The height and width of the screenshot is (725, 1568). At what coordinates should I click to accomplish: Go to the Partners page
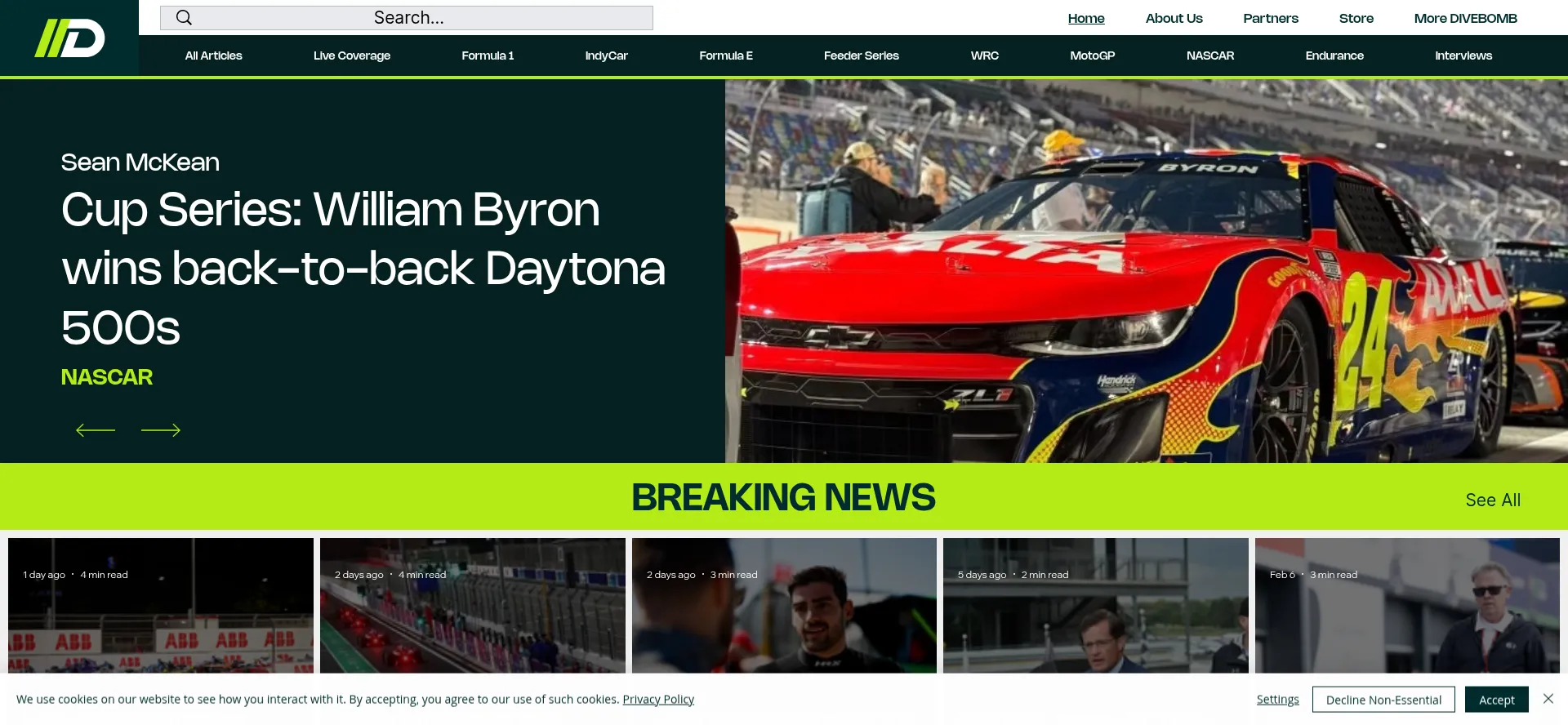tap(1271, 18)
